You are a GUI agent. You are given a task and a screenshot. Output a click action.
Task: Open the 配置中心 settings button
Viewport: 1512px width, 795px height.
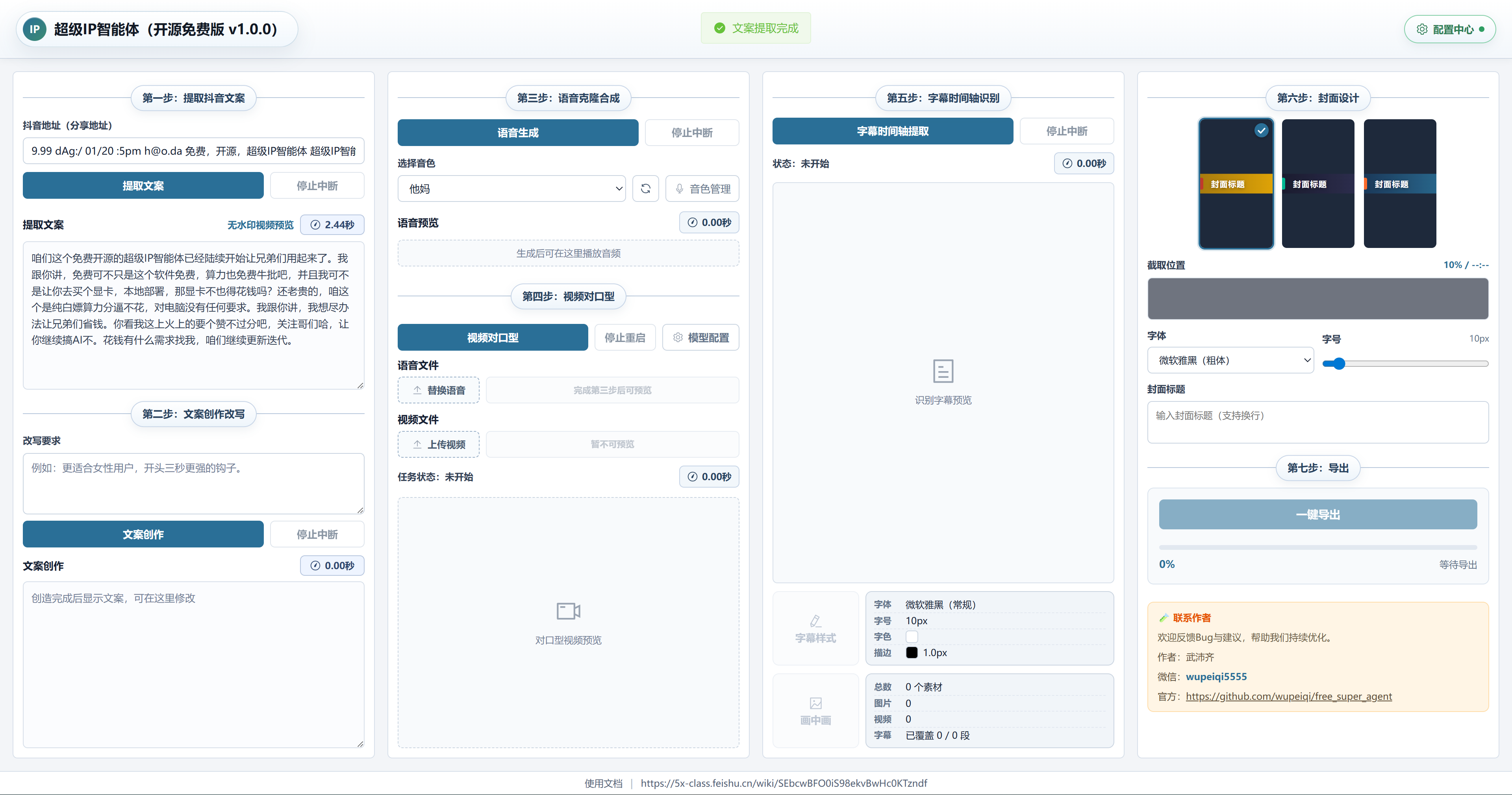click(x=1449, y=30)
